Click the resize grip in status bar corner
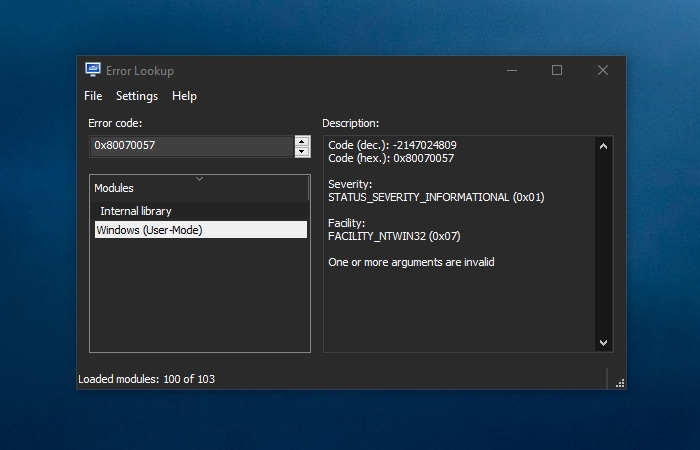 620,383
